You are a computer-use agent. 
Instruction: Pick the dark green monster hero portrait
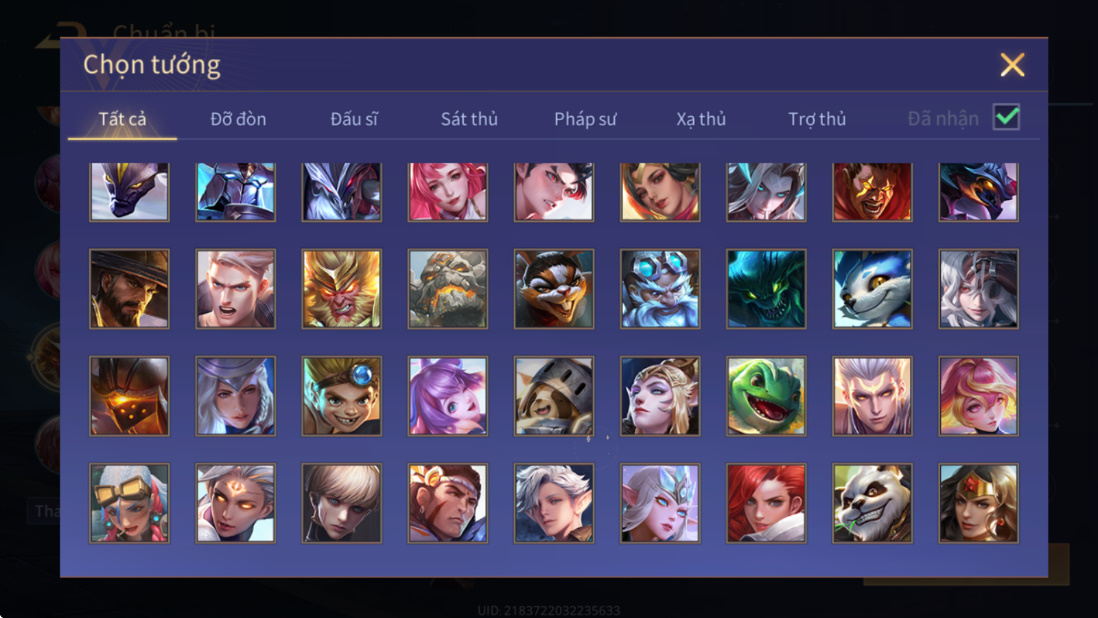pyautogui.click(x=766, y=289)
